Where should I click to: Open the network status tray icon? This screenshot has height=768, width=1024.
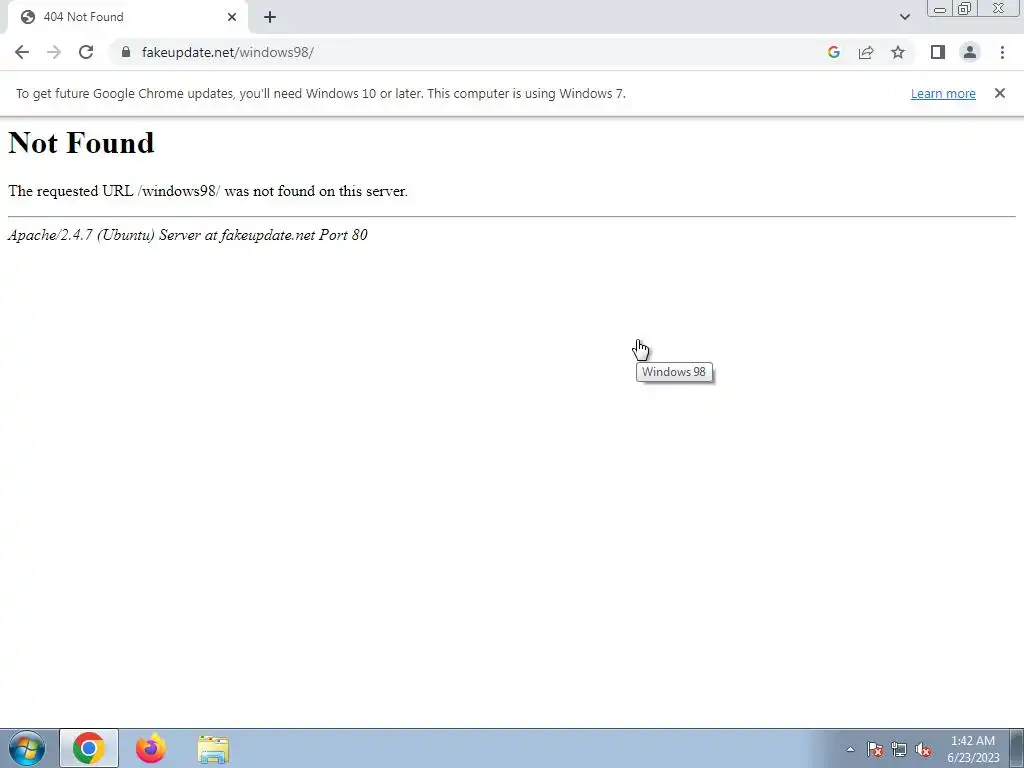tap(899, 749)
